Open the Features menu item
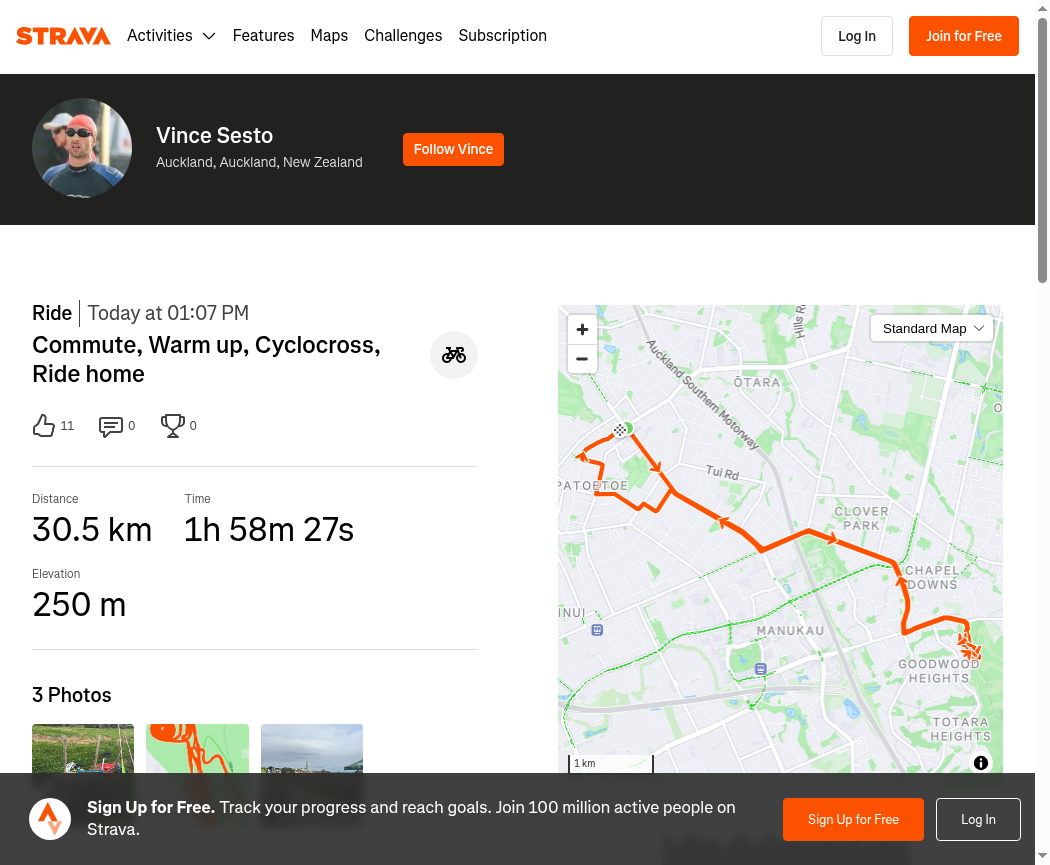1050x865 pixels. pyautogui.click(x=263, y=36)
